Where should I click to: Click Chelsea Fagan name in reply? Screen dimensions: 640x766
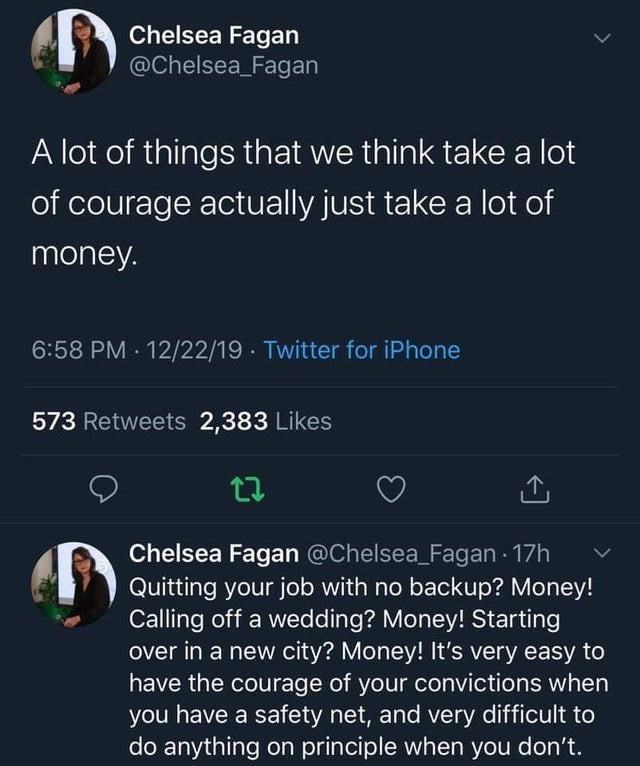214,552
